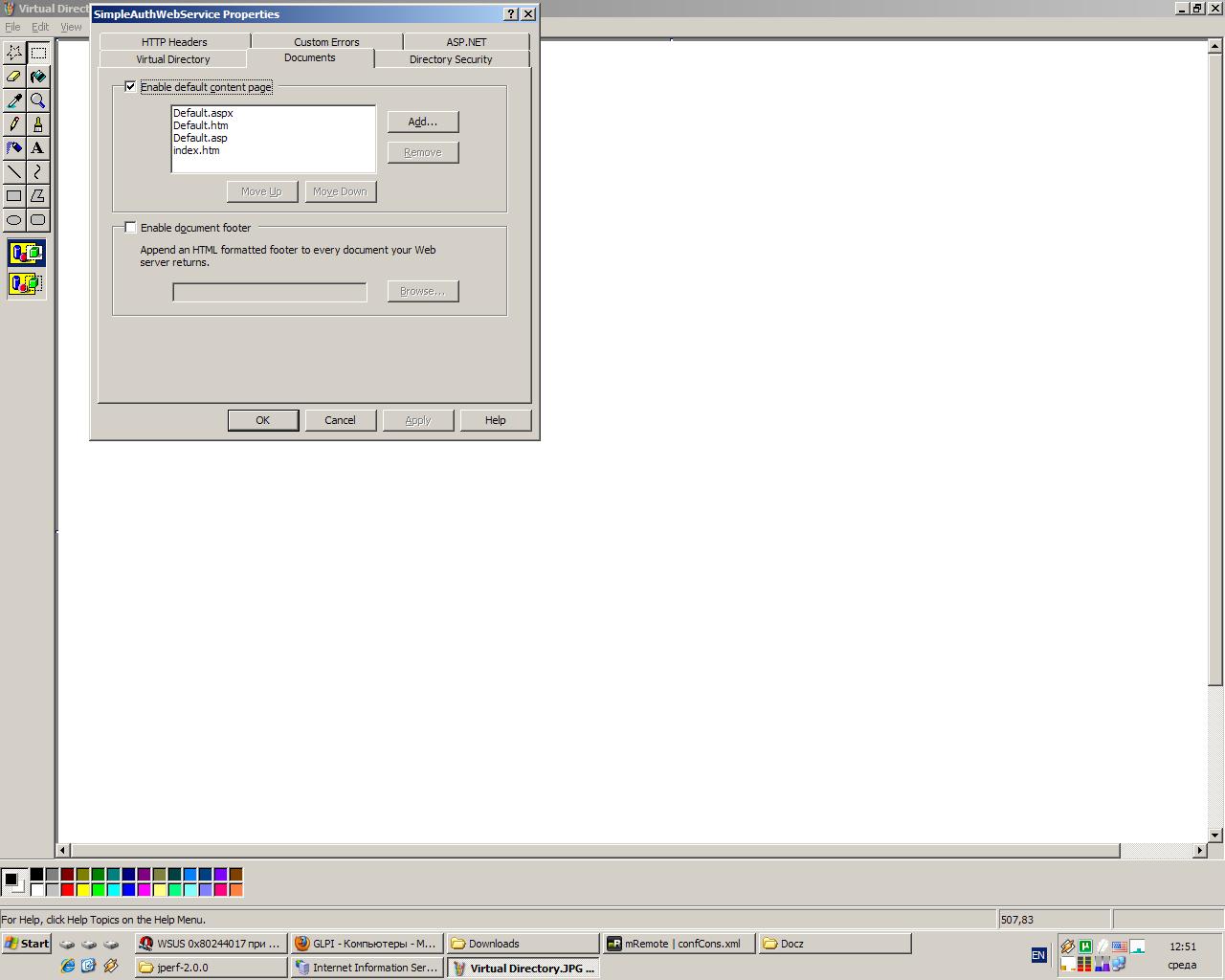This screenshot has width=1225, height=980.
Task: Click the dialog's question mark help button
Action: click(x=511, y=13)
